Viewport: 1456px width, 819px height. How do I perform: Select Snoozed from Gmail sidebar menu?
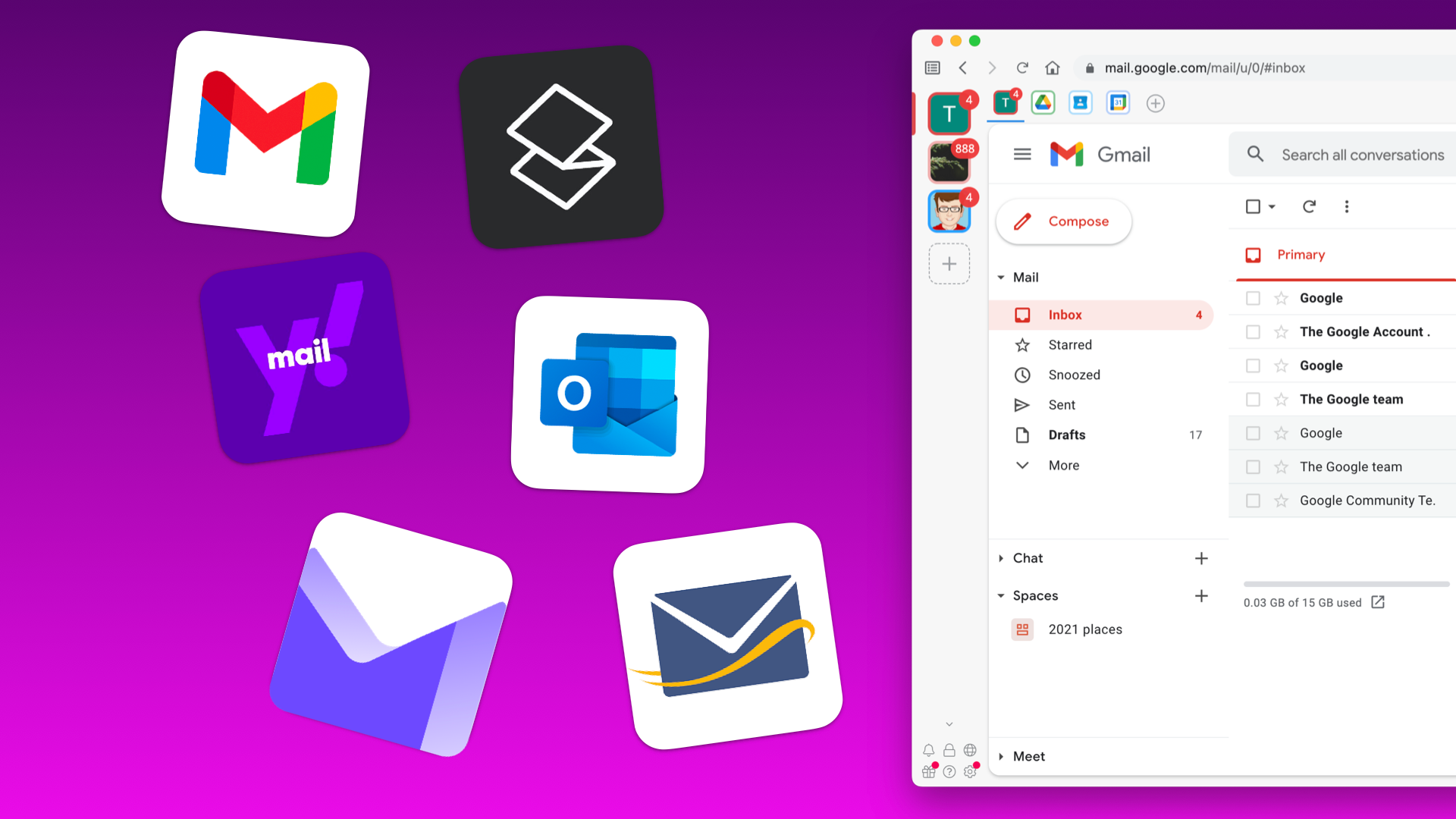(1074, 374)
